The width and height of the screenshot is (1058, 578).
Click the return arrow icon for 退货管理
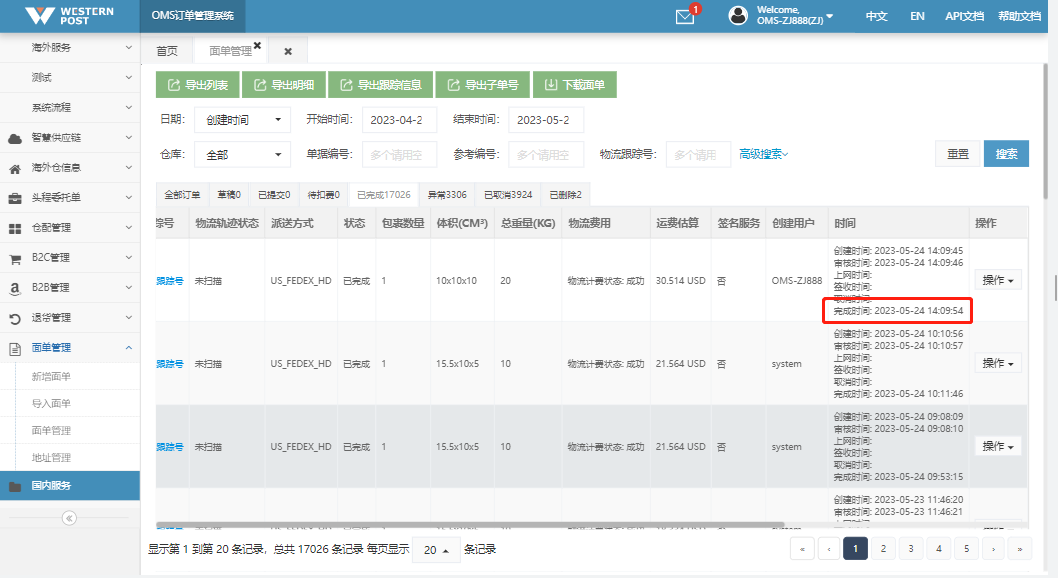point(15,318)
